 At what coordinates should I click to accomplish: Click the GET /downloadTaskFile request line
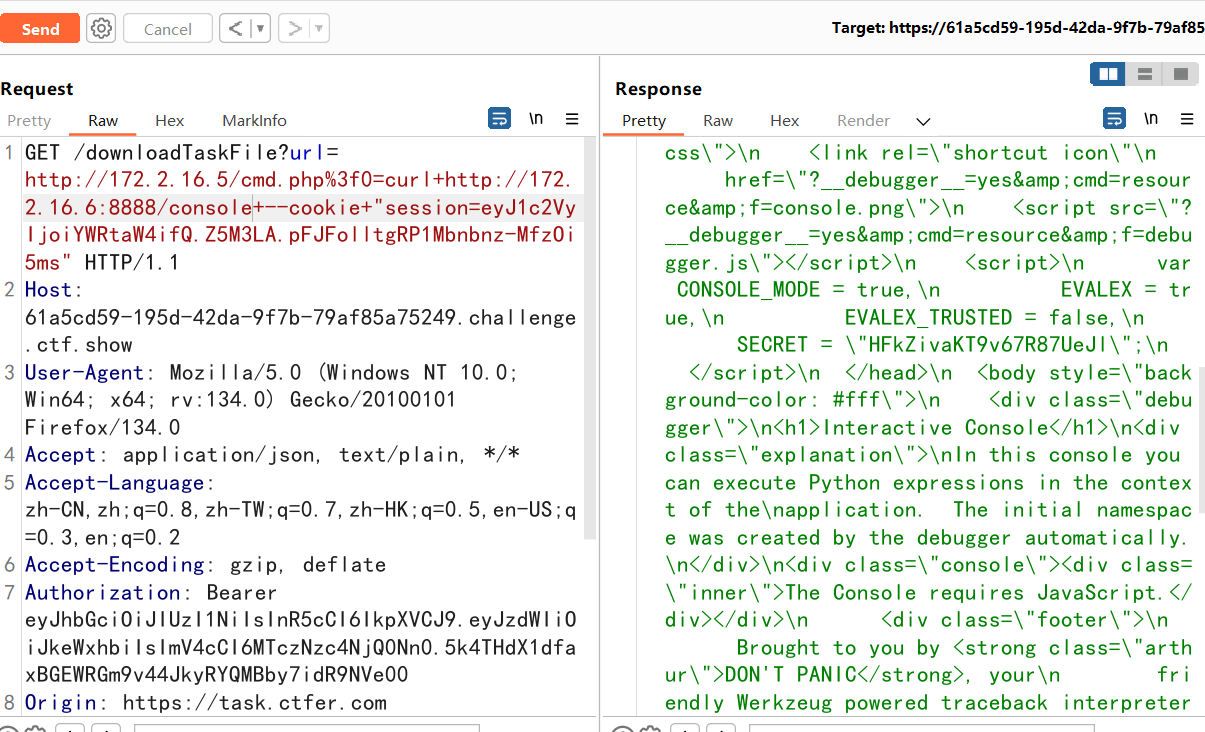tap(182, 153)
